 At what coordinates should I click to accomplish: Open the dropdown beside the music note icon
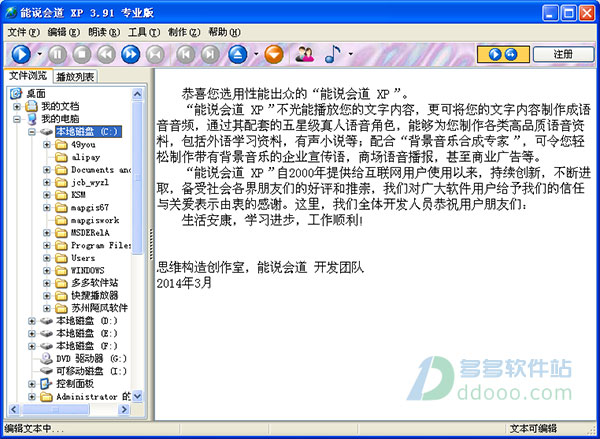351,54
